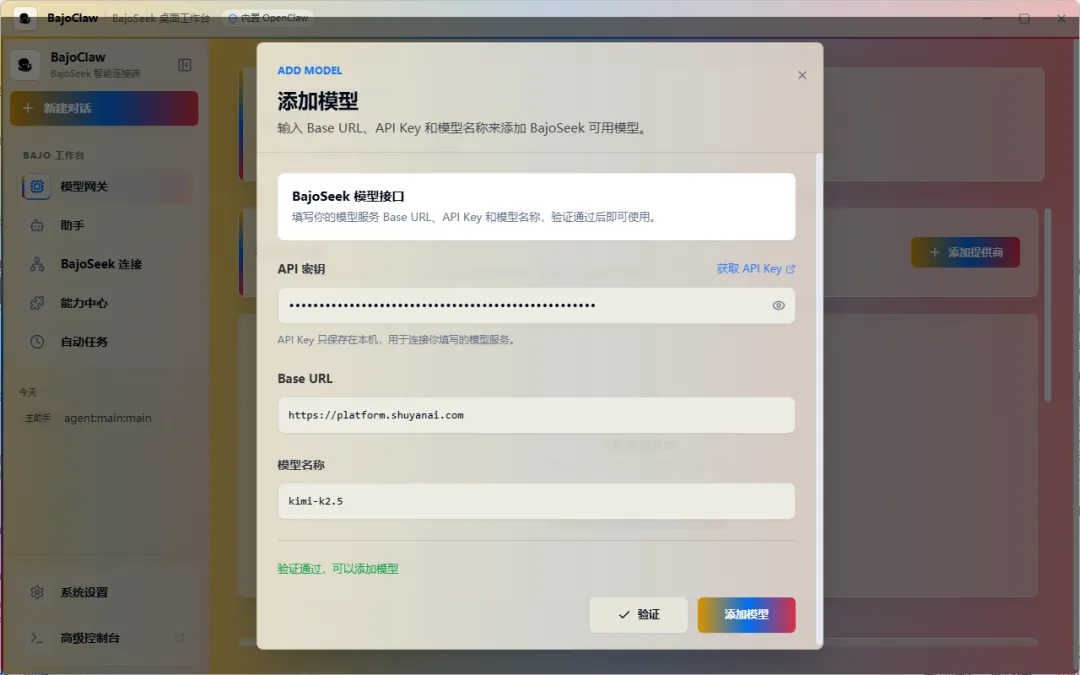The width and height of the screenshot is (1080, 675).
Task: Open 自动任务 in the sidebar
Action: [x=105, y=342]
